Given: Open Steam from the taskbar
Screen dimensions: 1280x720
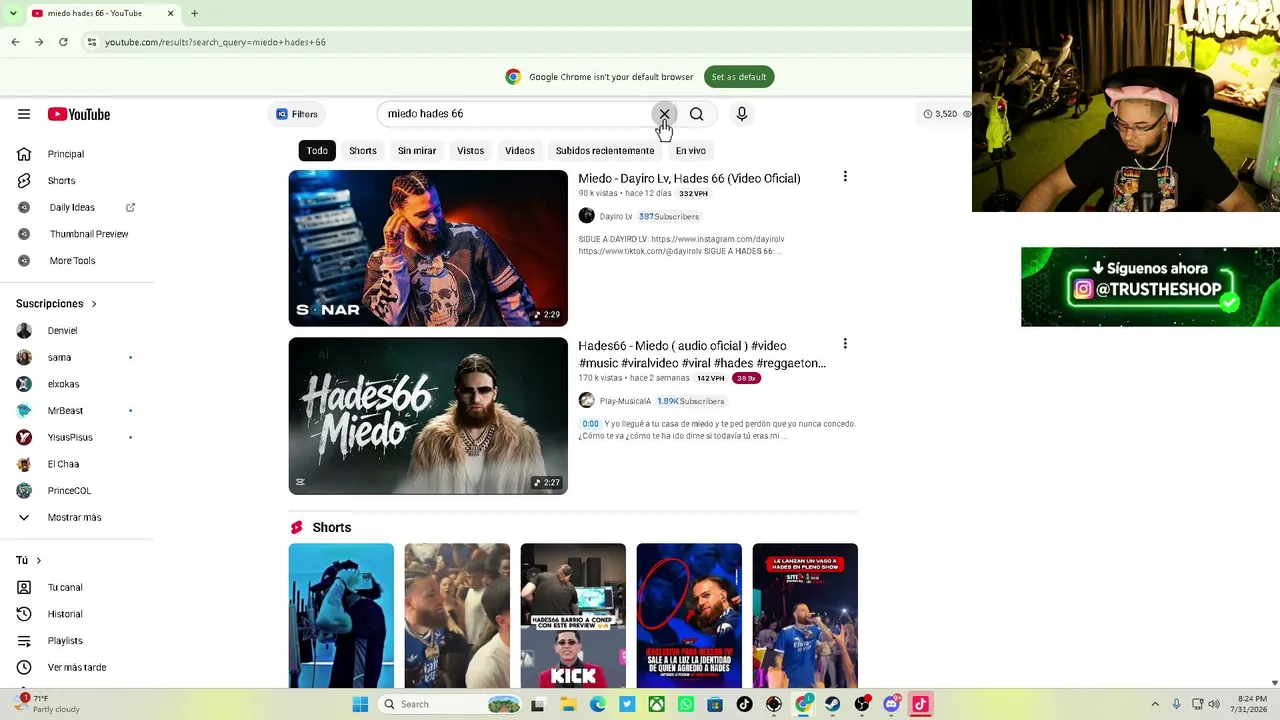Looking at the screenshot, I should (833, 704).
